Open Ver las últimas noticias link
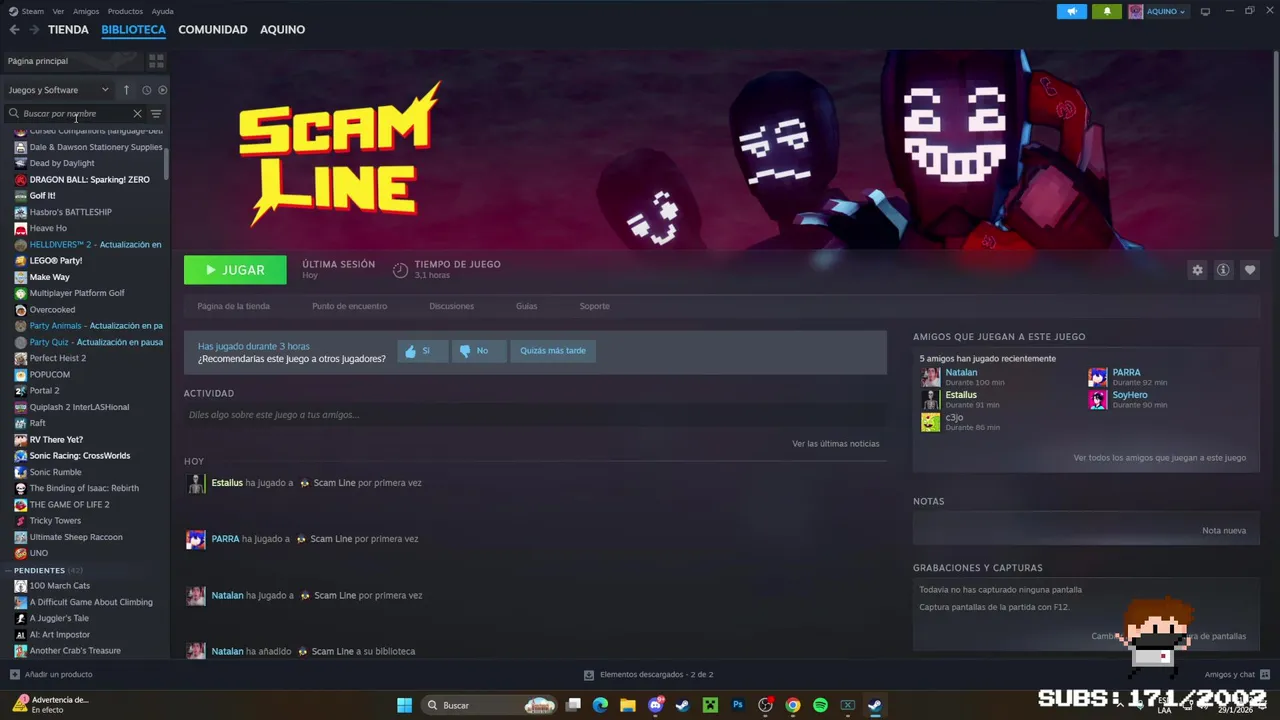1280x720 pixels. [836, 443]
